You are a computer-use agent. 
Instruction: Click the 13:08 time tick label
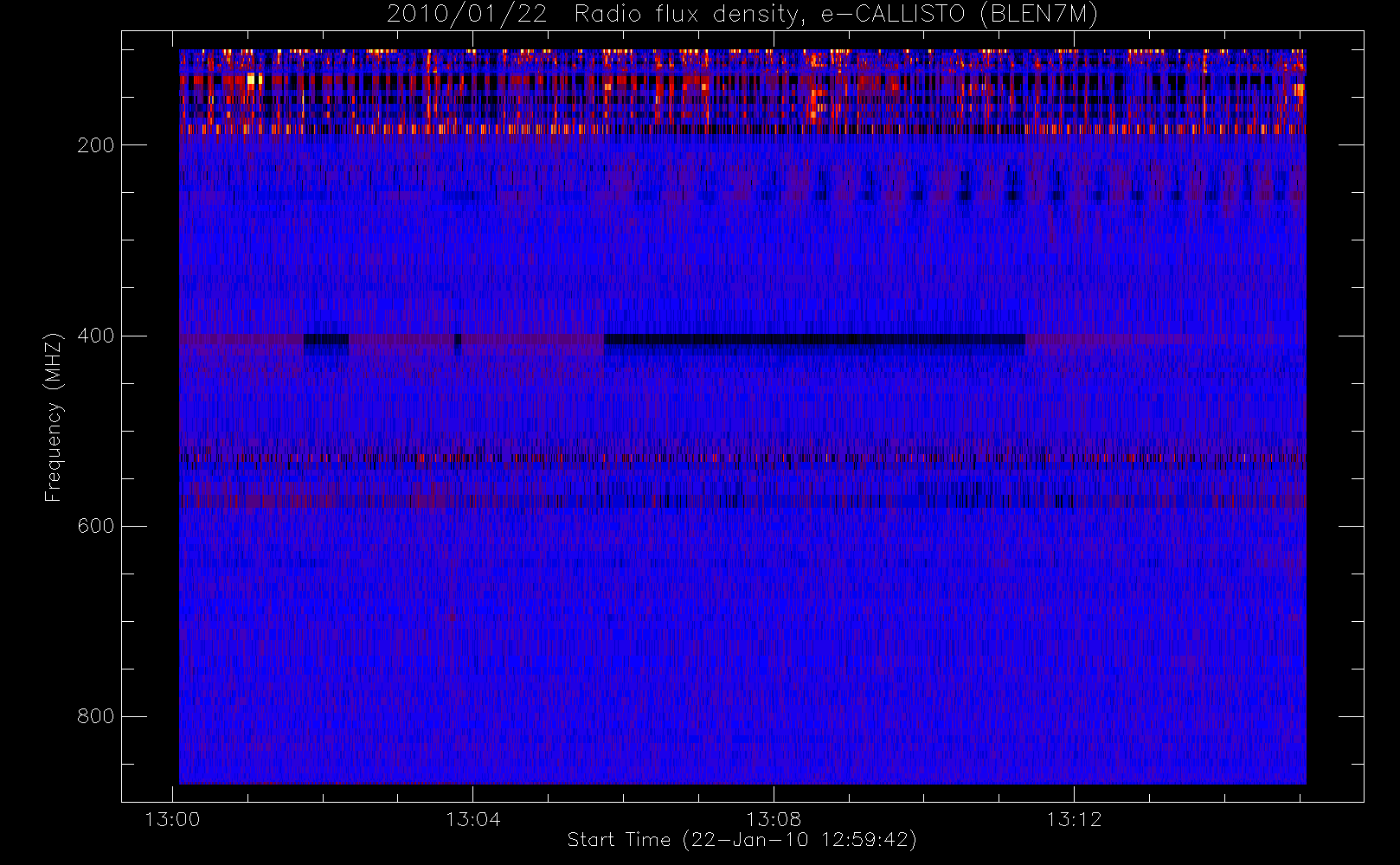tap(774, 819)
